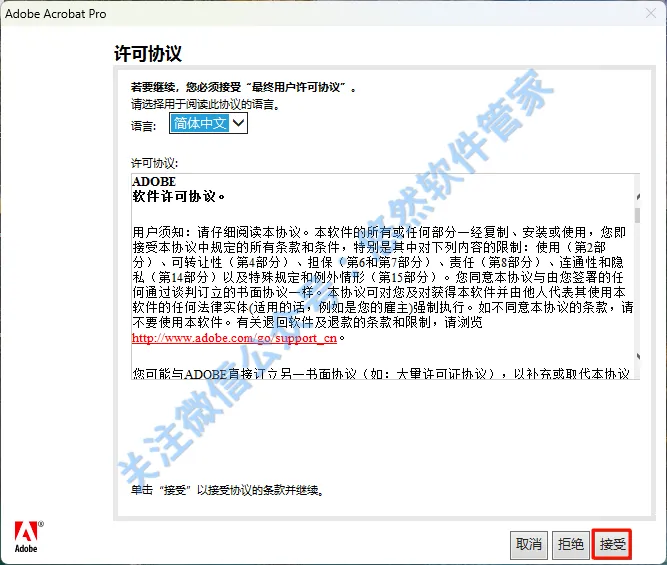Click the 用户须知 paragraph in agreement
This screenshot has width=667, height=565.
pos(382,285)
